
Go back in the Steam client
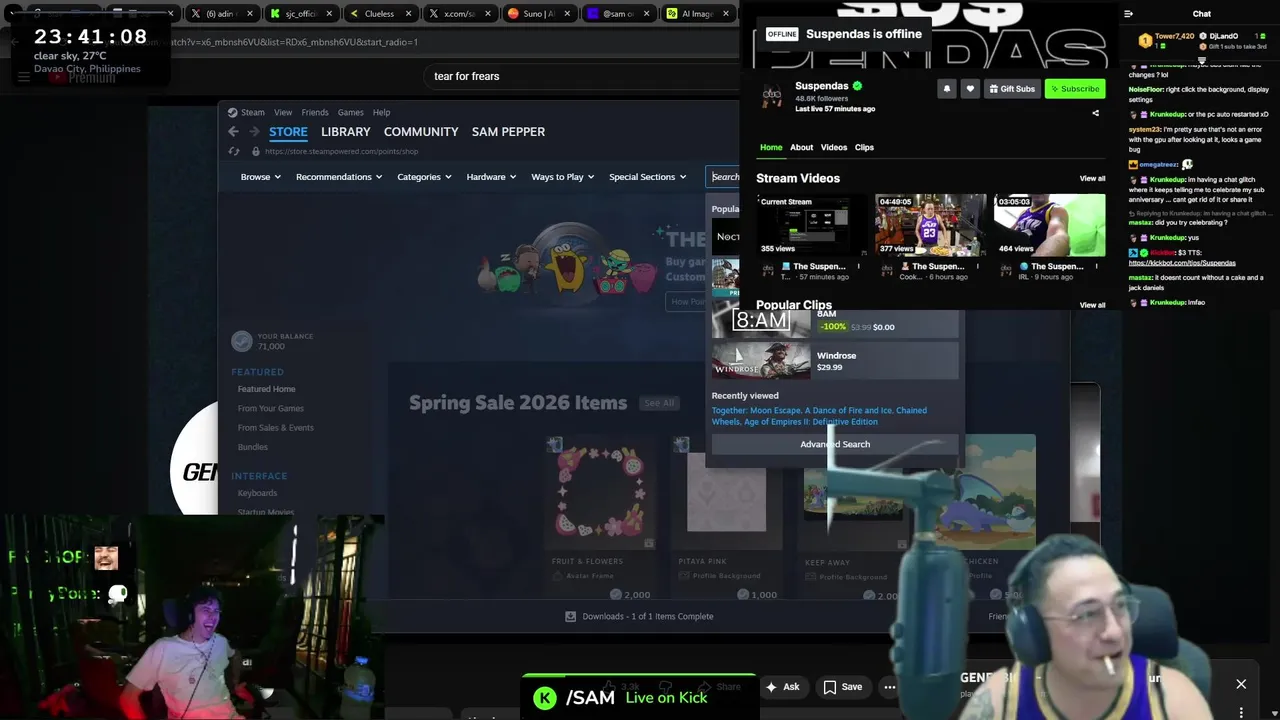click(233, 131)
